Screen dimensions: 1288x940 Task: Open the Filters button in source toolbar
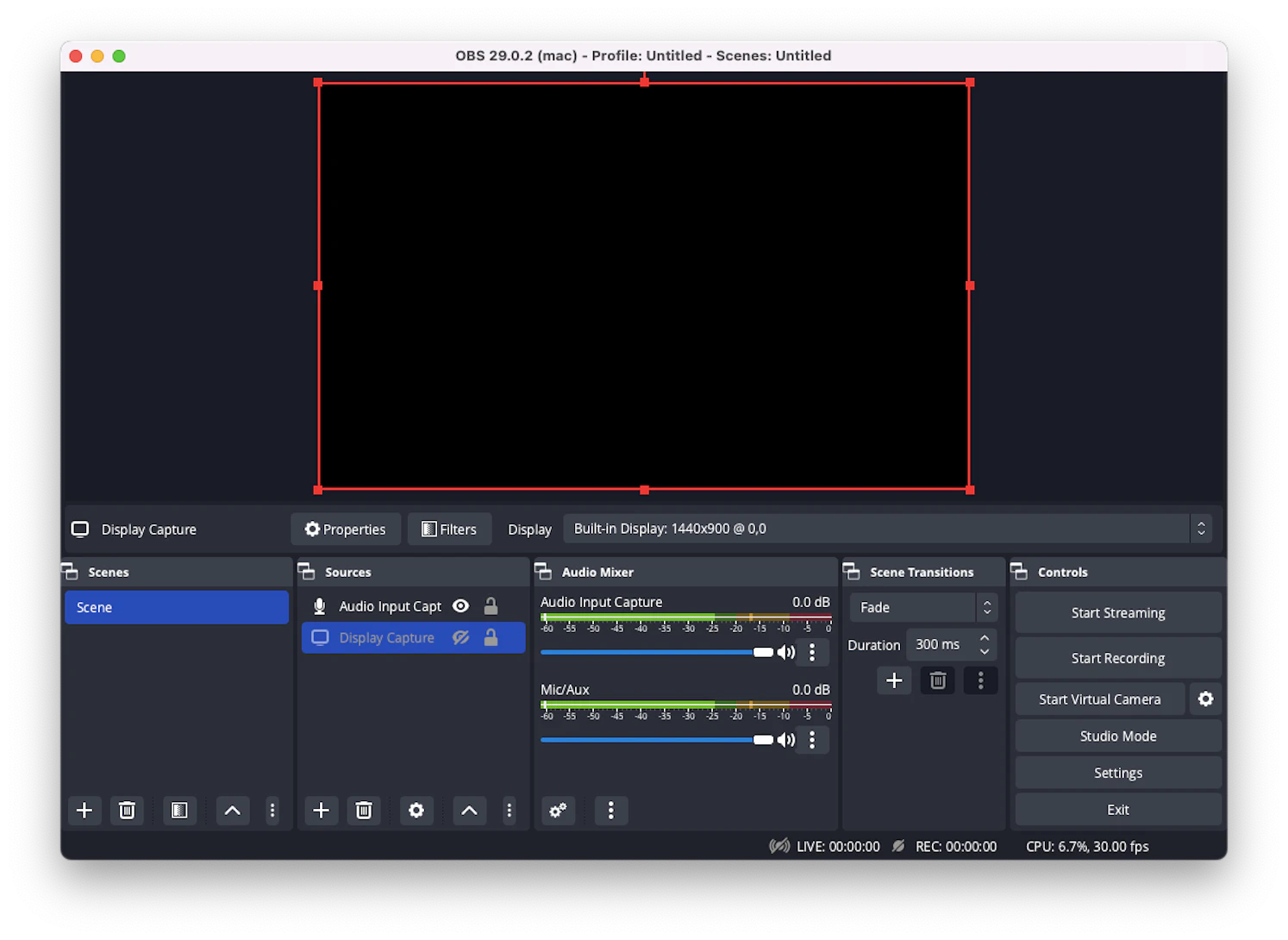click(449, 530)
